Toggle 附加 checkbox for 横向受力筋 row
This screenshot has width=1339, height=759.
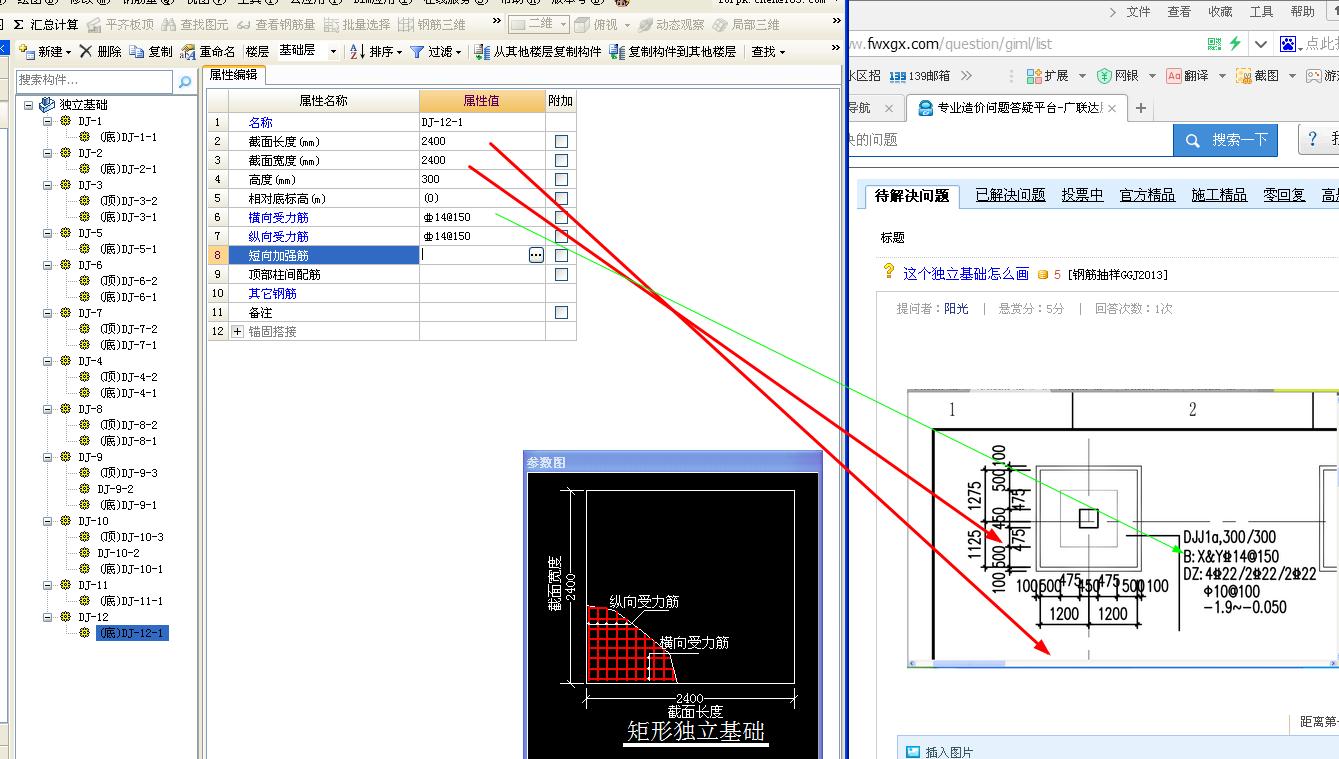coord(561,217)
